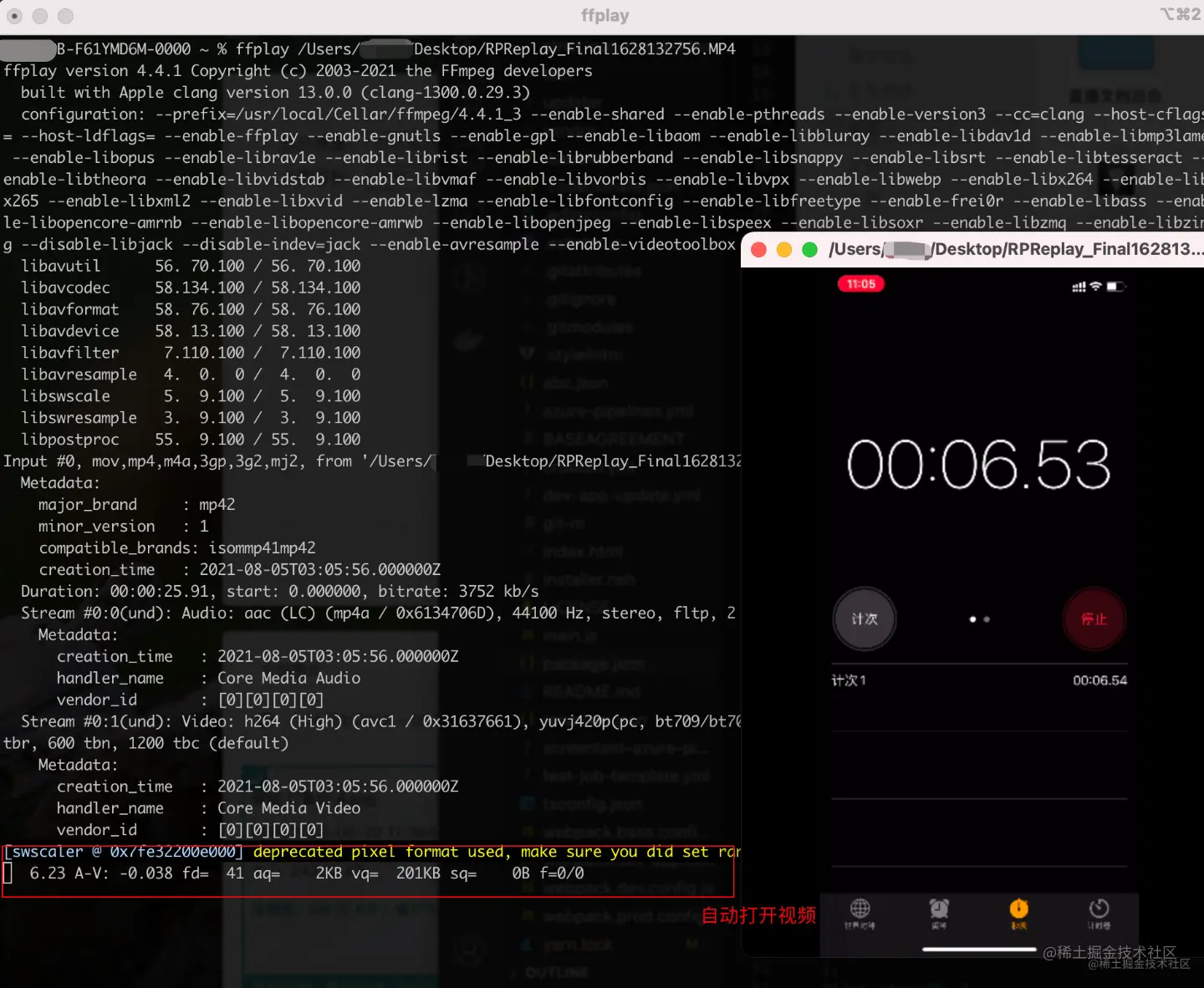Click the battery icon in phone status bar
The image size is (1204, 988).
click(x=1115, y=287)
